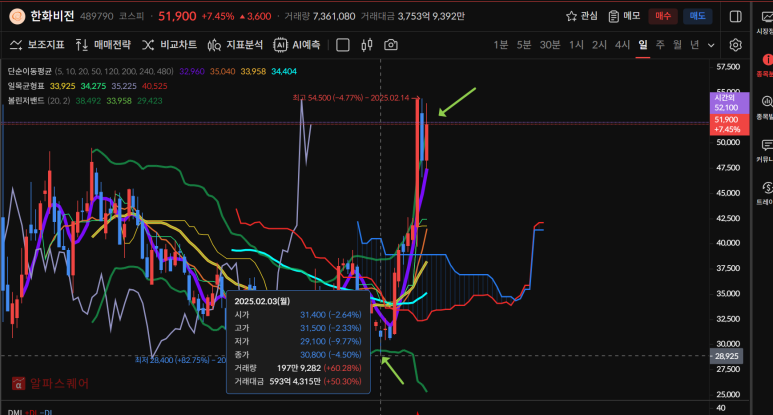Click the 볼린저밴드 indicator label
Screen dimensions: 773x415
coord(26,101)
